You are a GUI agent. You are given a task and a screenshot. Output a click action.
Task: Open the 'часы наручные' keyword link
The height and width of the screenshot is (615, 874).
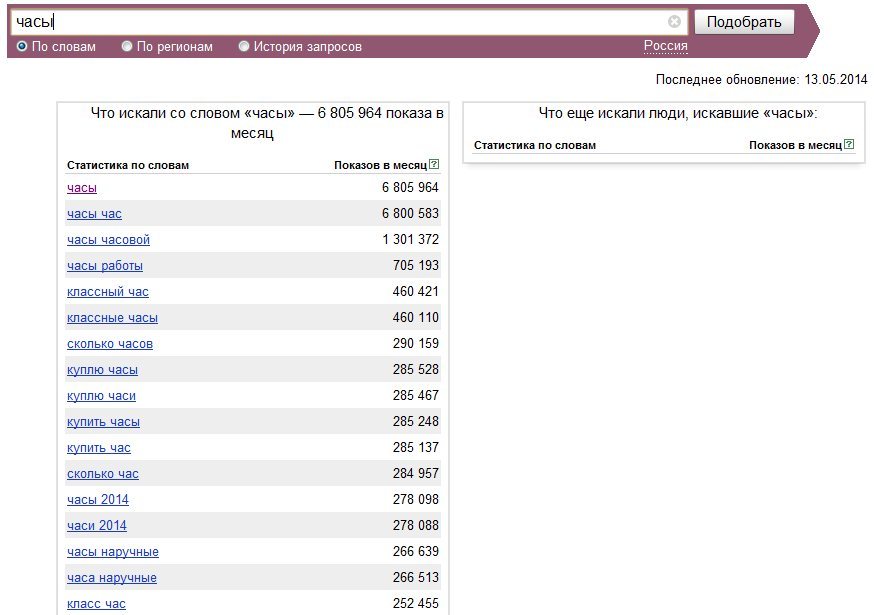click(113, 552)
